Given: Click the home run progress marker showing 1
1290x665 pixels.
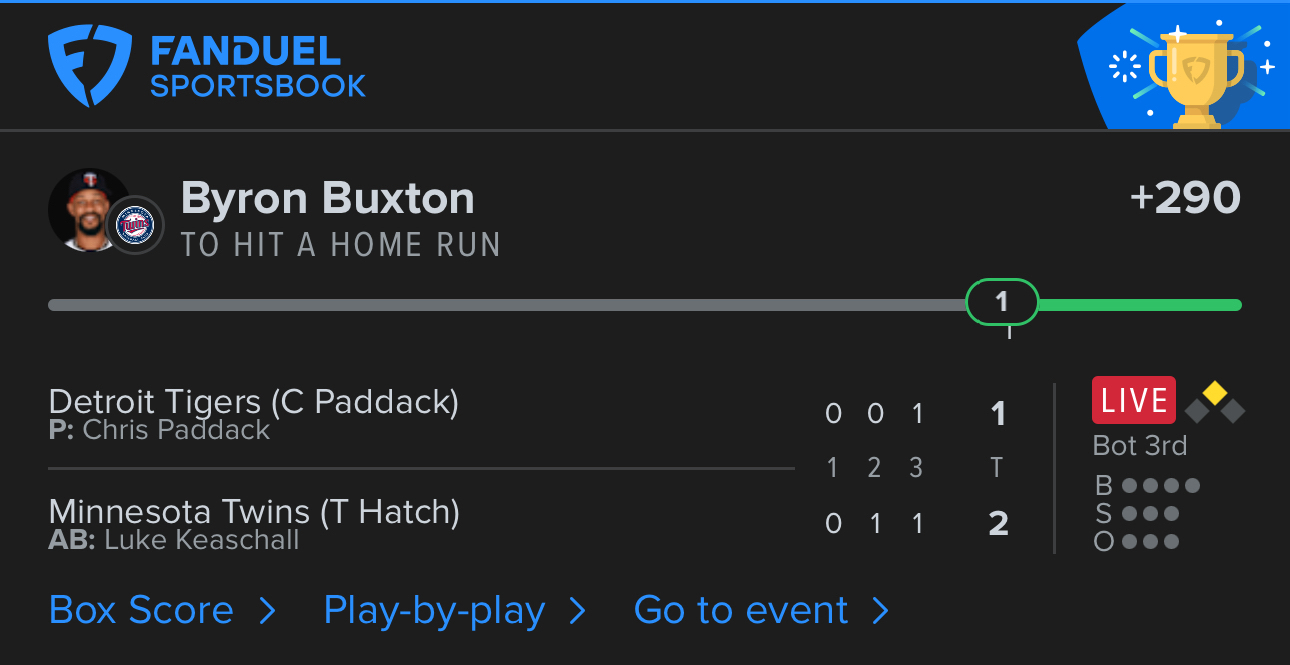Looking at the screenshot, I should (x=1002, y=302).
